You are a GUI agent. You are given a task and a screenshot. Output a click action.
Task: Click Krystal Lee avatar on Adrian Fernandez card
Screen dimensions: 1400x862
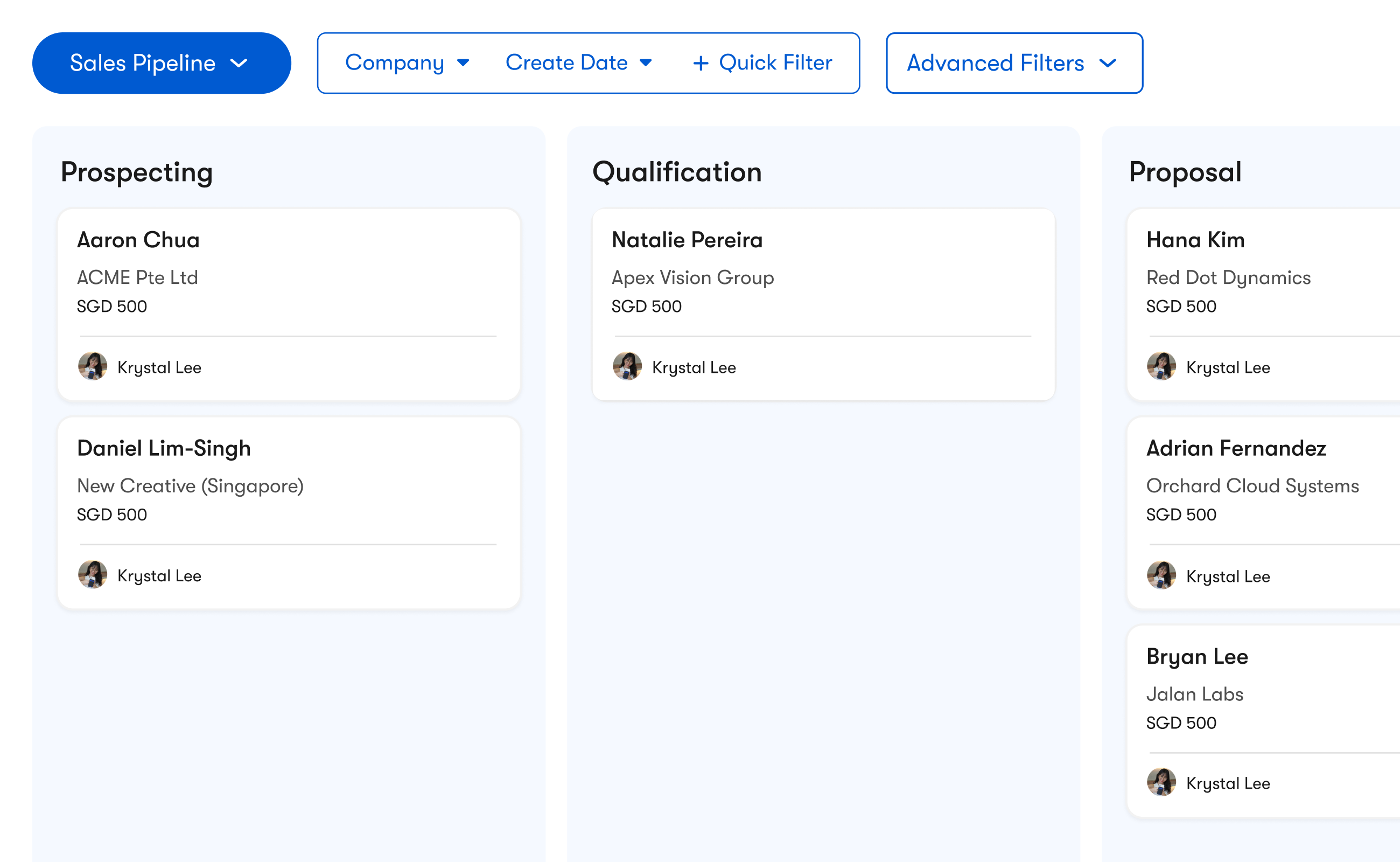[x=1161, y=575]
